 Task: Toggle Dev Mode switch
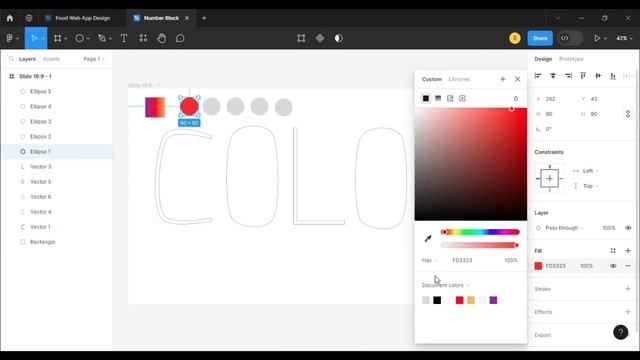pyautogui.click(x=570, y=38)
